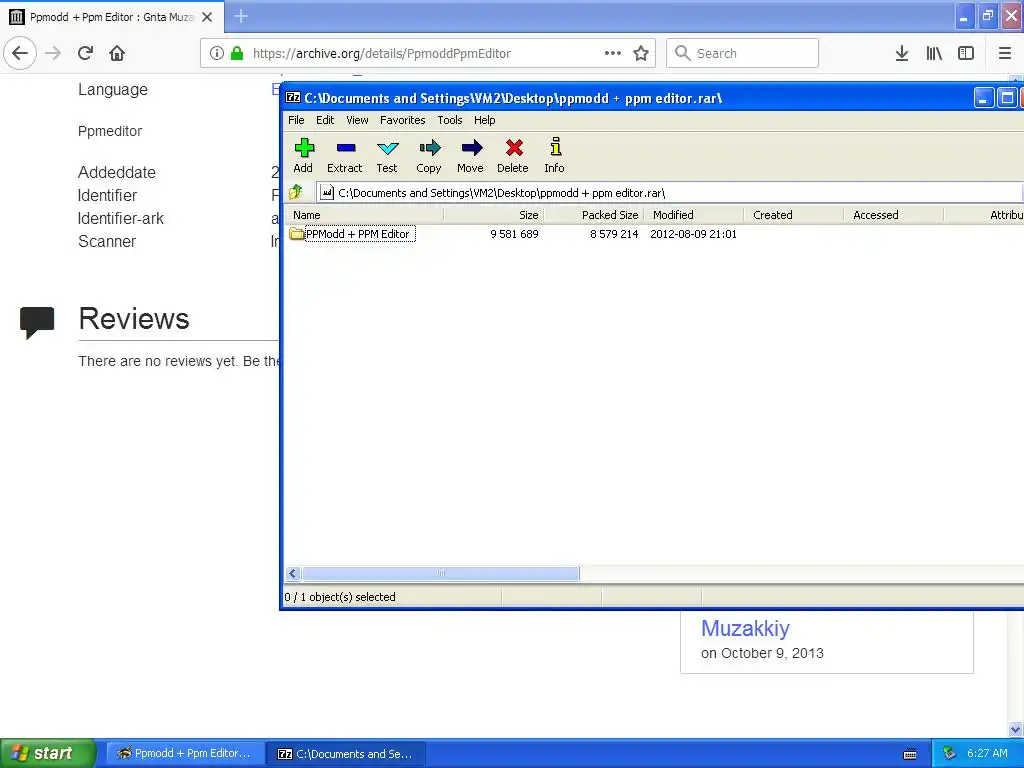This screenshot has height=768, width=1024.
Task: Sort by the Created column header
Action: (793, 215)
